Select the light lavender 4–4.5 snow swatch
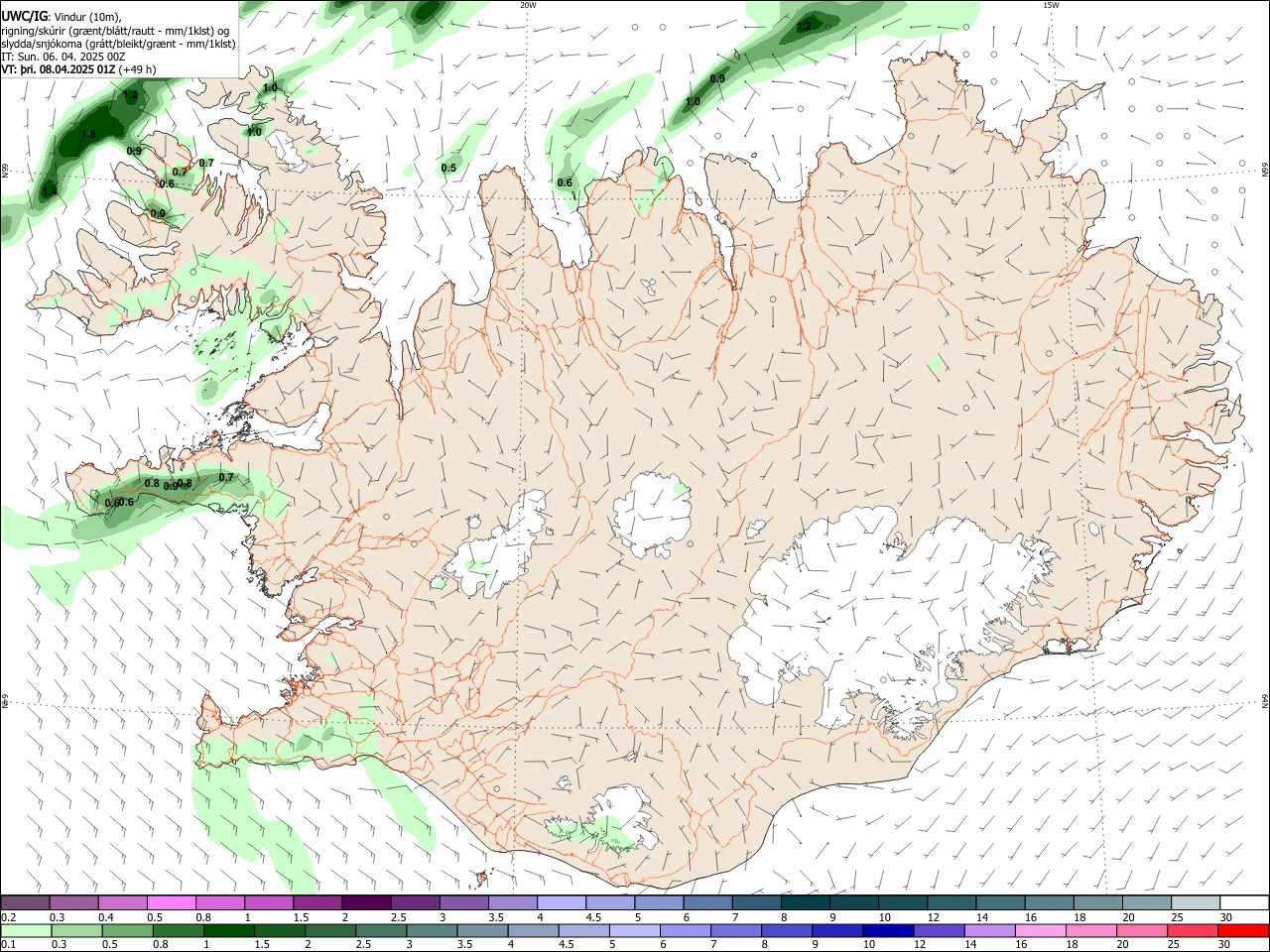Viewport: 1270px width, 952px height. tap(561, 903)
